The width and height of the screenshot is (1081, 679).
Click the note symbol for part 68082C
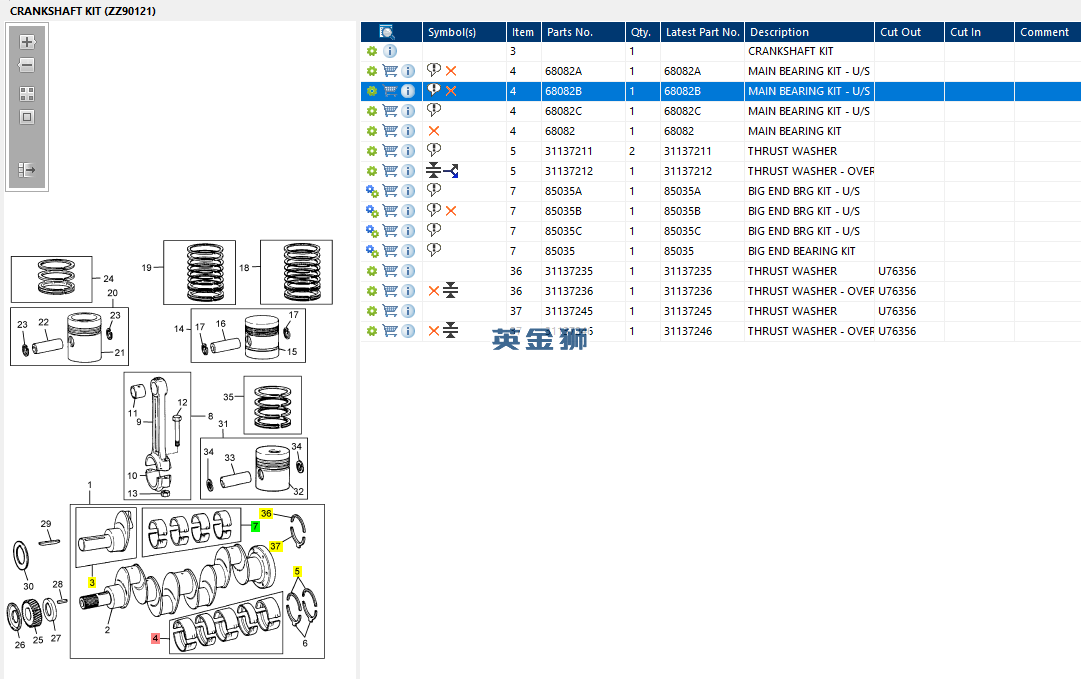pos(434,110)
